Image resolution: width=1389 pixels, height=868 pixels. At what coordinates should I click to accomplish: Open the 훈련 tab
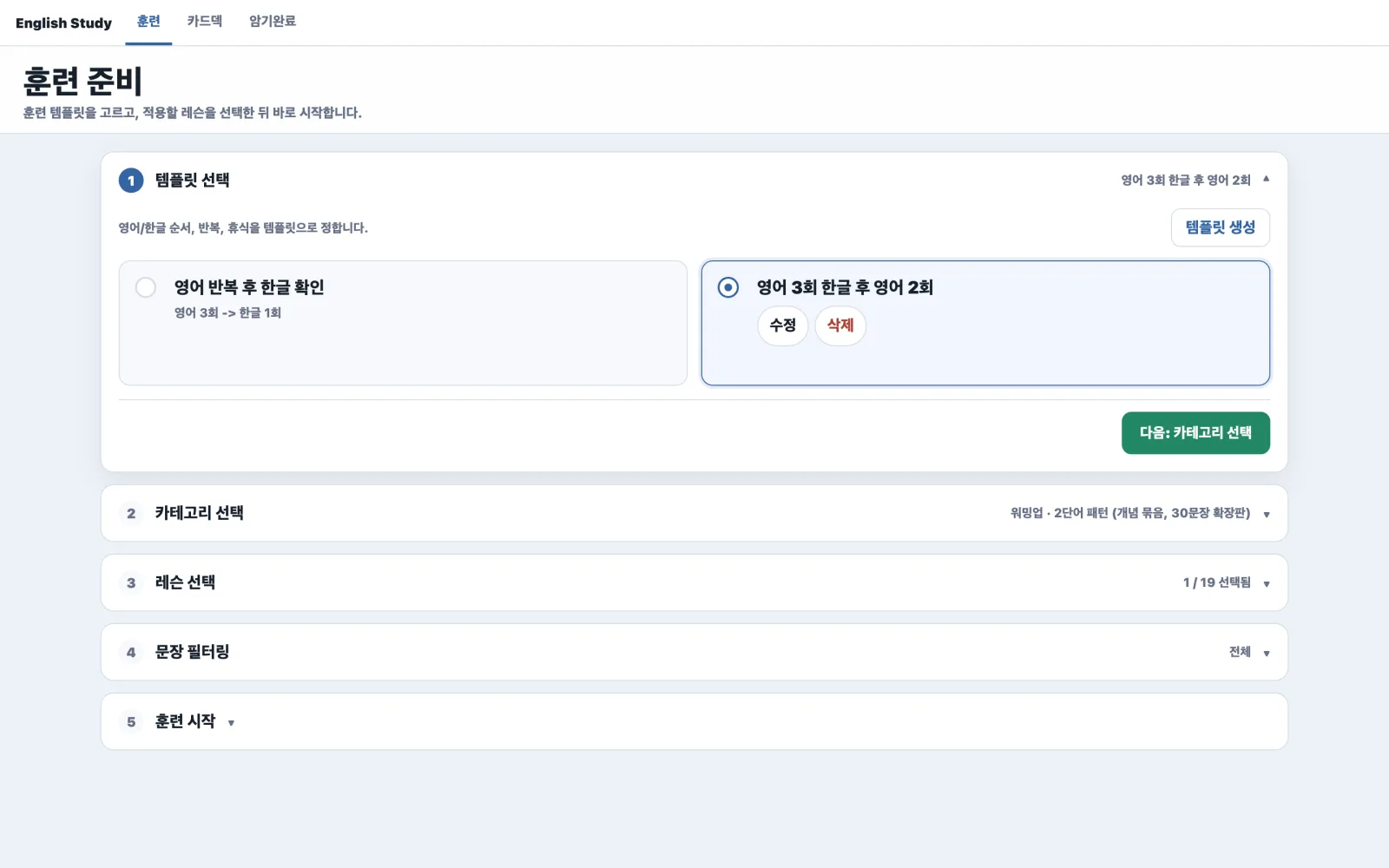tap(148, 22)
